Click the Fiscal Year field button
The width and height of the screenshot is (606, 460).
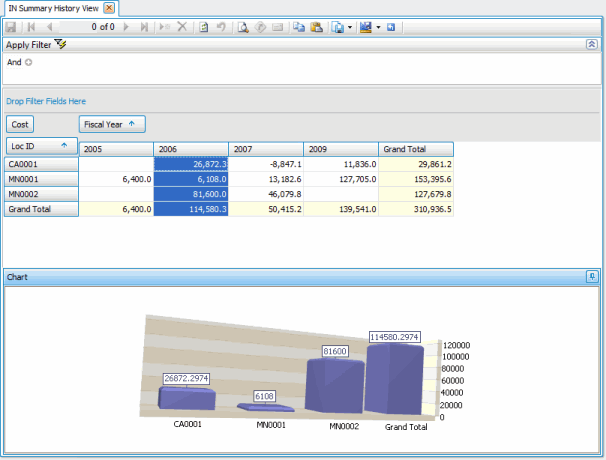(x=112, y=124)
